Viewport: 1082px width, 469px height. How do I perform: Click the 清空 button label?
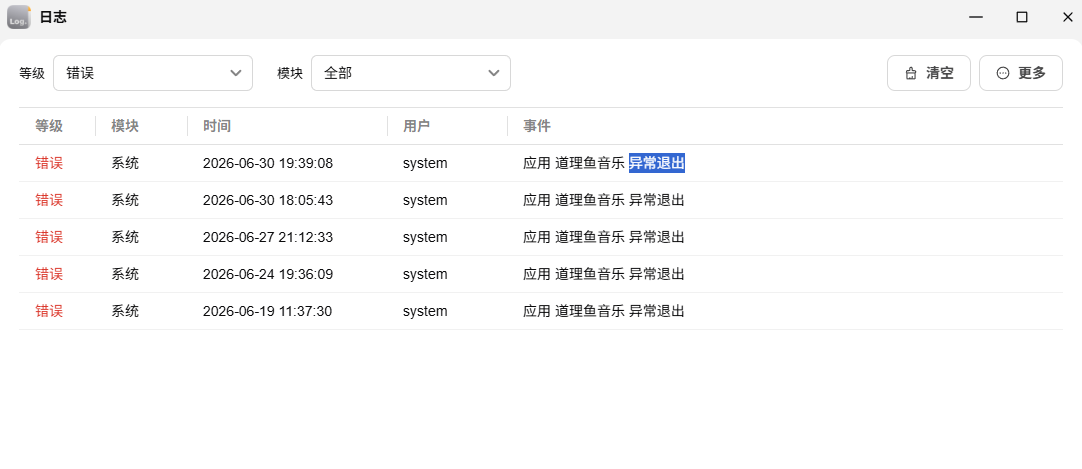point(940,73)
